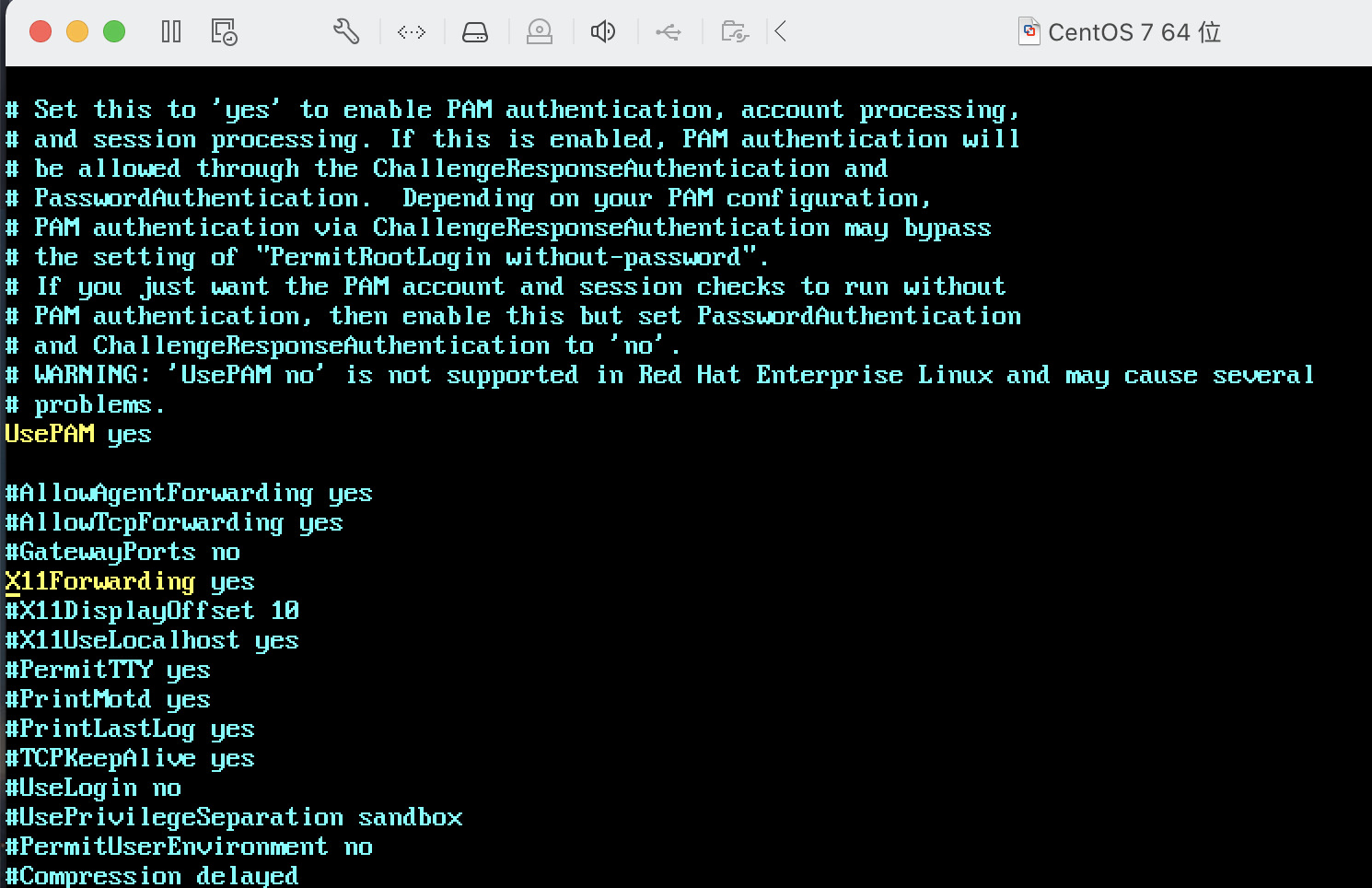Viewport: 1372px width, 888px height.
Task: Click the WARNING comment about UsePAM
Action: click(x=659, y=374)
